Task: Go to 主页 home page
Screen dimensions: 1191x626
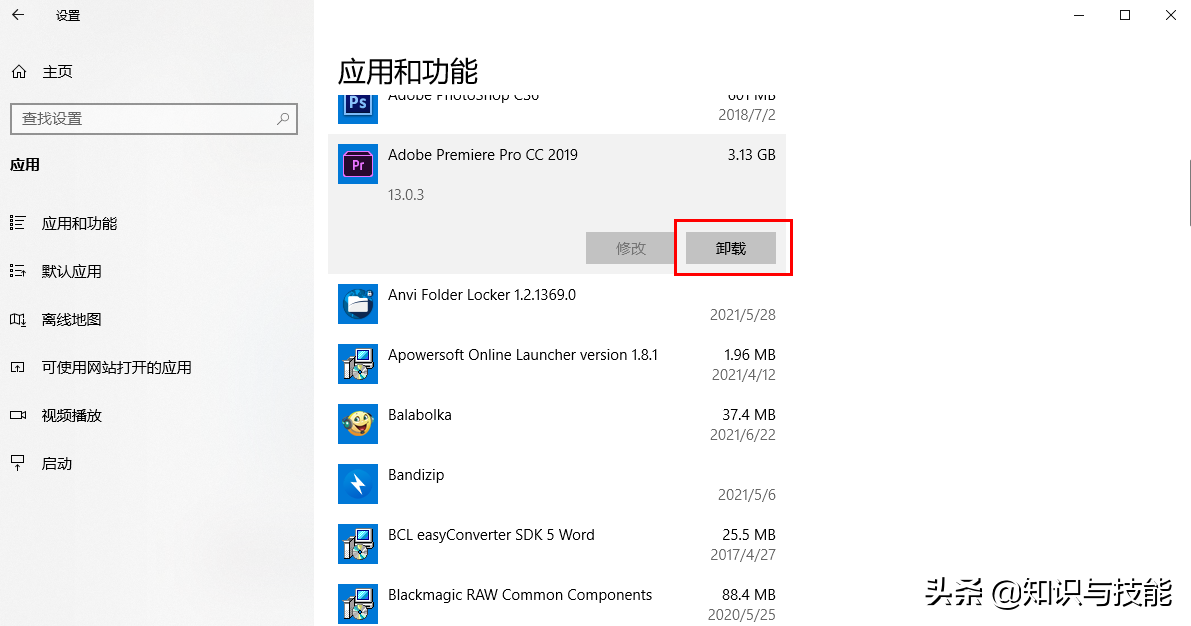Action: (x=57, y=72)
